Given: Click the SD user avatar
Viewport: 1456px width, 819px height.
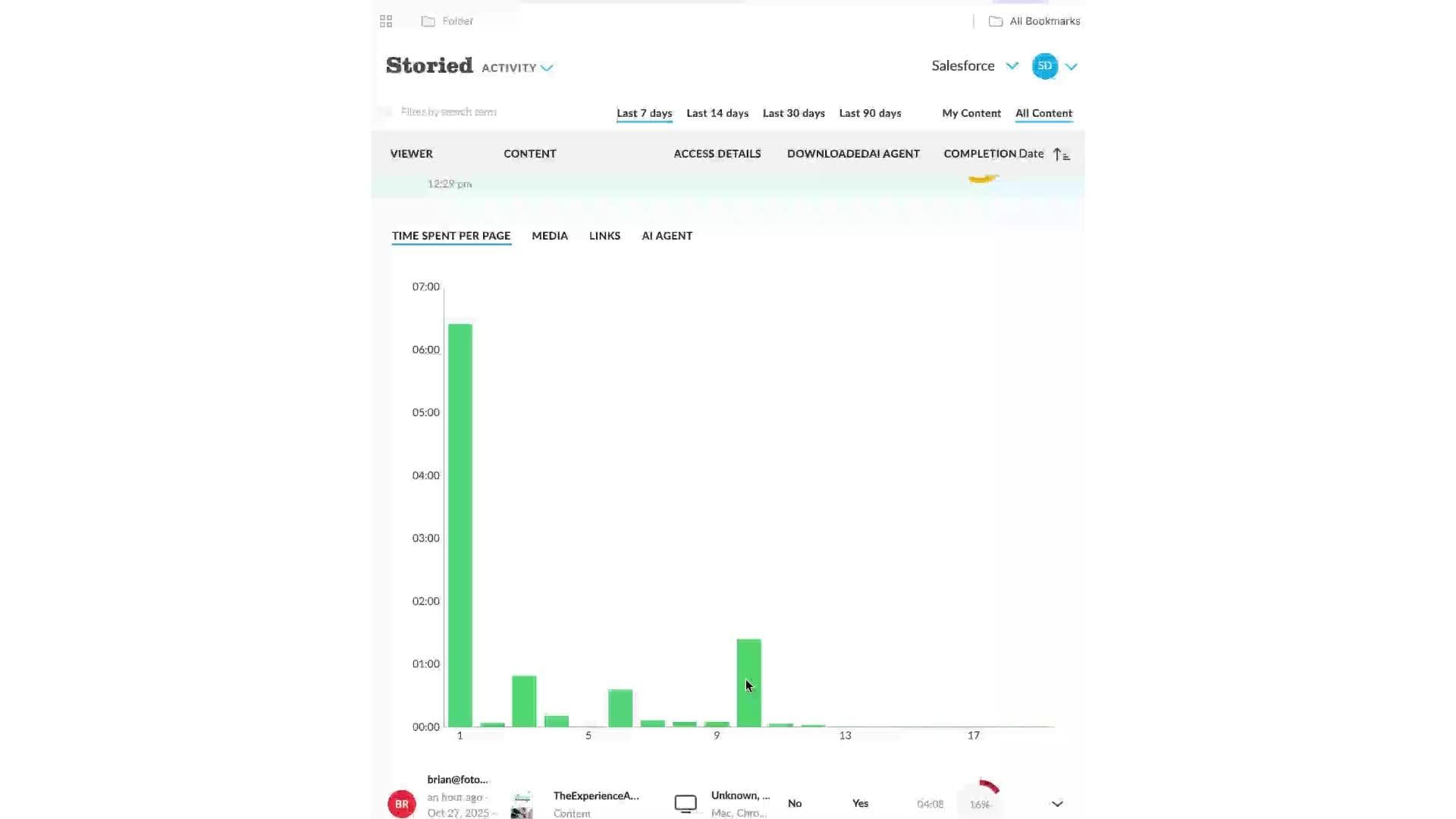Looking at the screenshot, I should [x=1044, y=66].
